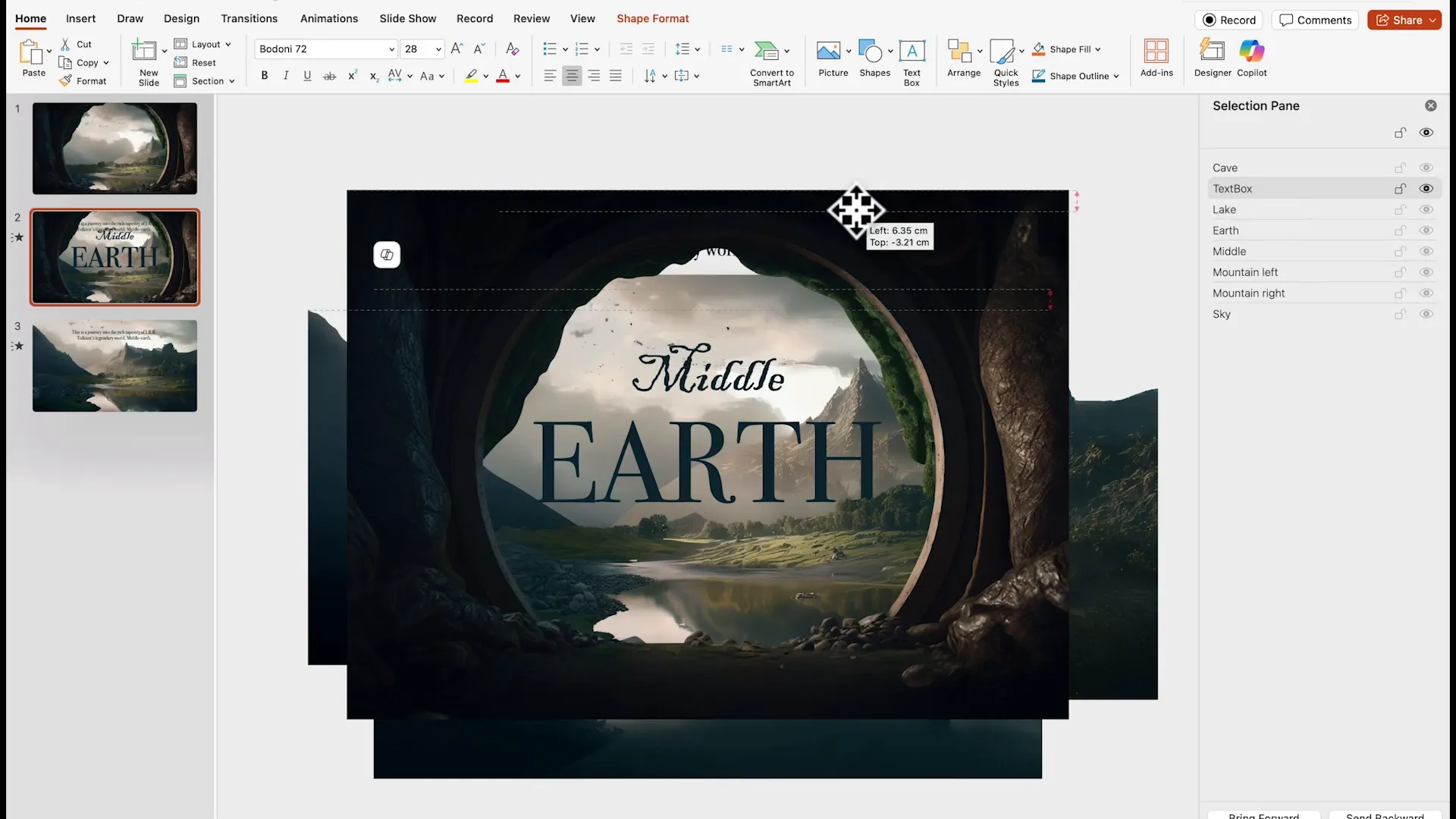The width and height of the screenshot is (1456, 819).
Task: Align text right
Action: click(x=594, y=75)
